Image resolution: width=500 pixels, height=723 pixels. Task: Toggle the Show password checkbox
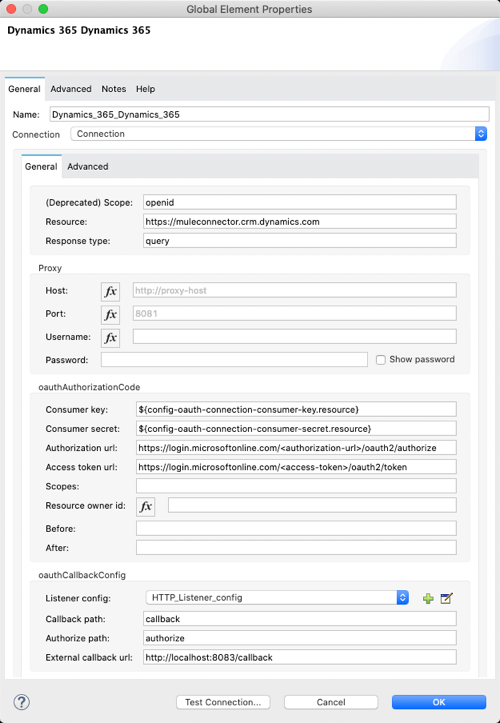tap(381, 360)
